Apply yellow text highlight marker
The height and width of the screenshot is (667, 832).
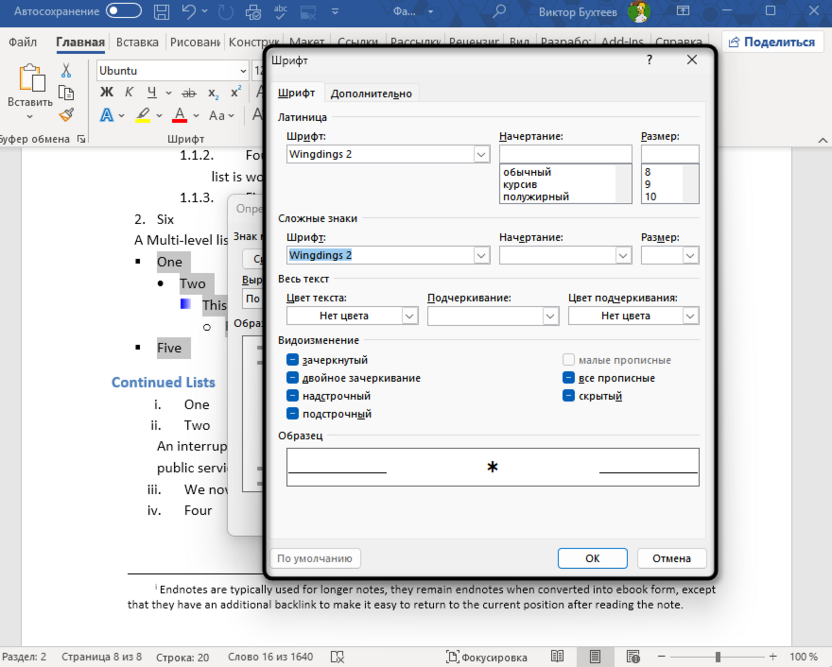pos(143,115)
